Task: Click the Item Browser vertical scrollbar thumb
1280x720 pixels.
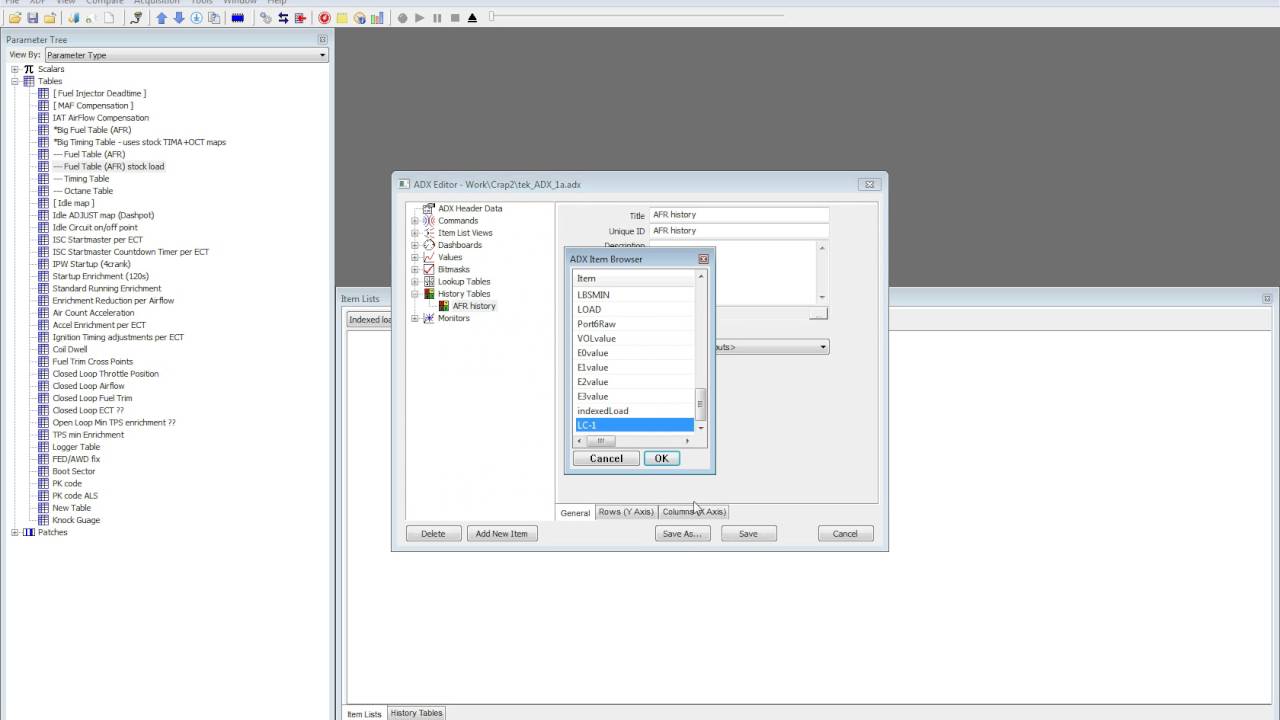Action: (700, 404)
